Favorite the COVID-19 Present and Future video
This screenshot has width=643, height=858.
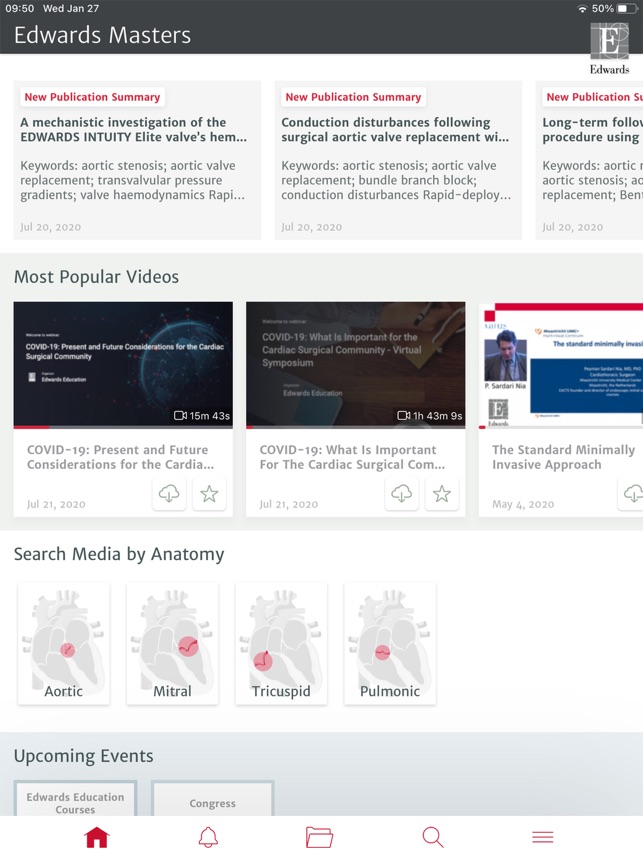[209, 494]
